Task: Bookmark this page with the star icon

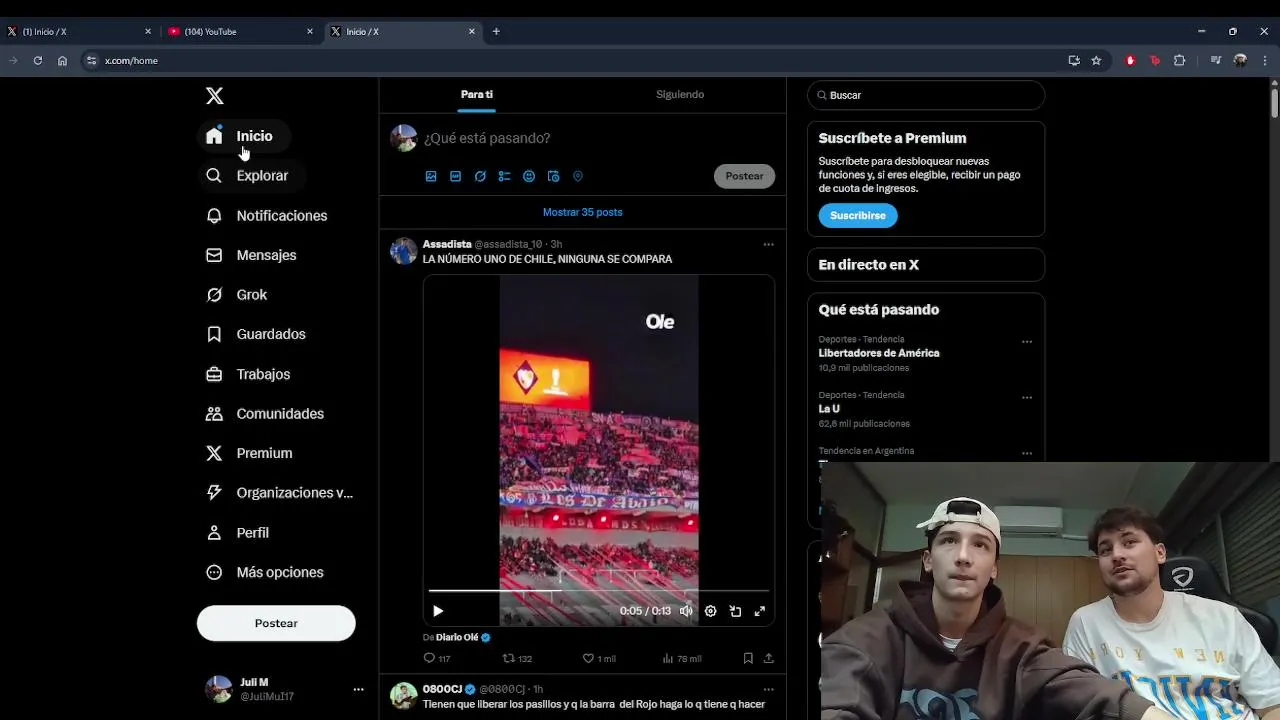Action: tap(1096, 60)
